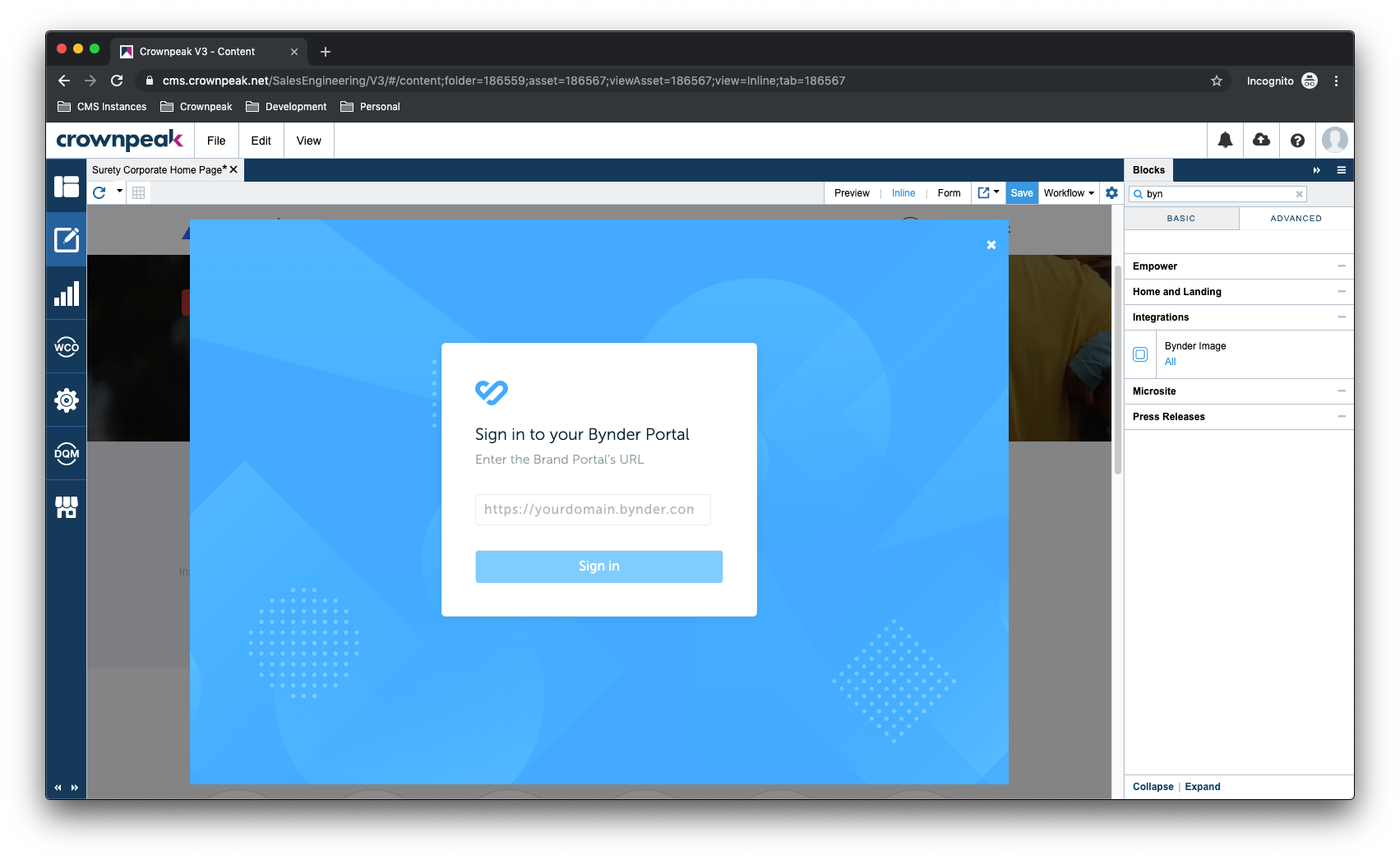Open the Settings gear in sidebar
Viewport: 1400px width, 860px height.
[x=67, y=400]
